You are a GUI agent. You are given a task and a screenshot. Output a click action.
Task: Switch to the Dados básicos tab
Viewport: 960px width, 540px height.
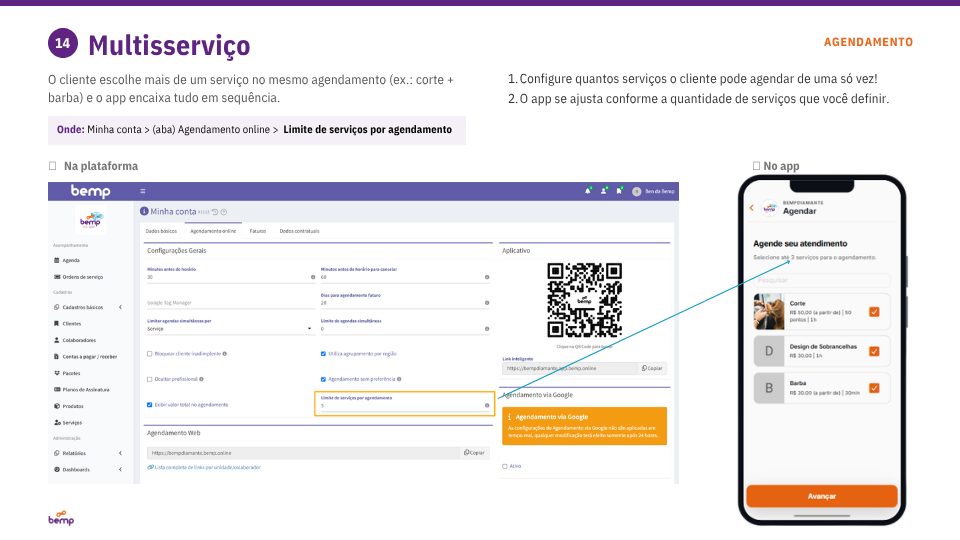coord(161,231)
